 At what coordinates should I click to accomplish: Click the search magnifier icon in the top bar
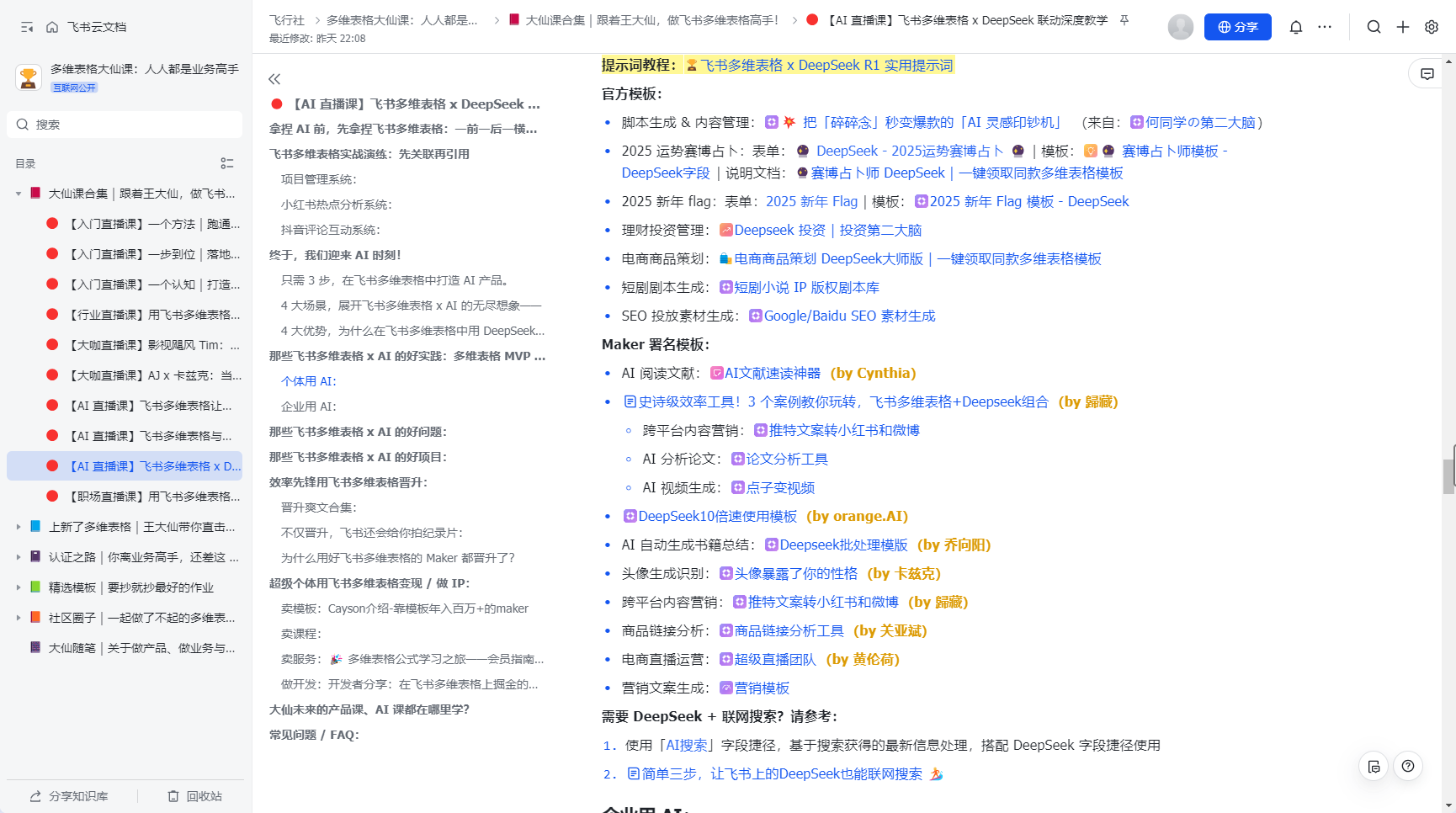point(1374,27)
